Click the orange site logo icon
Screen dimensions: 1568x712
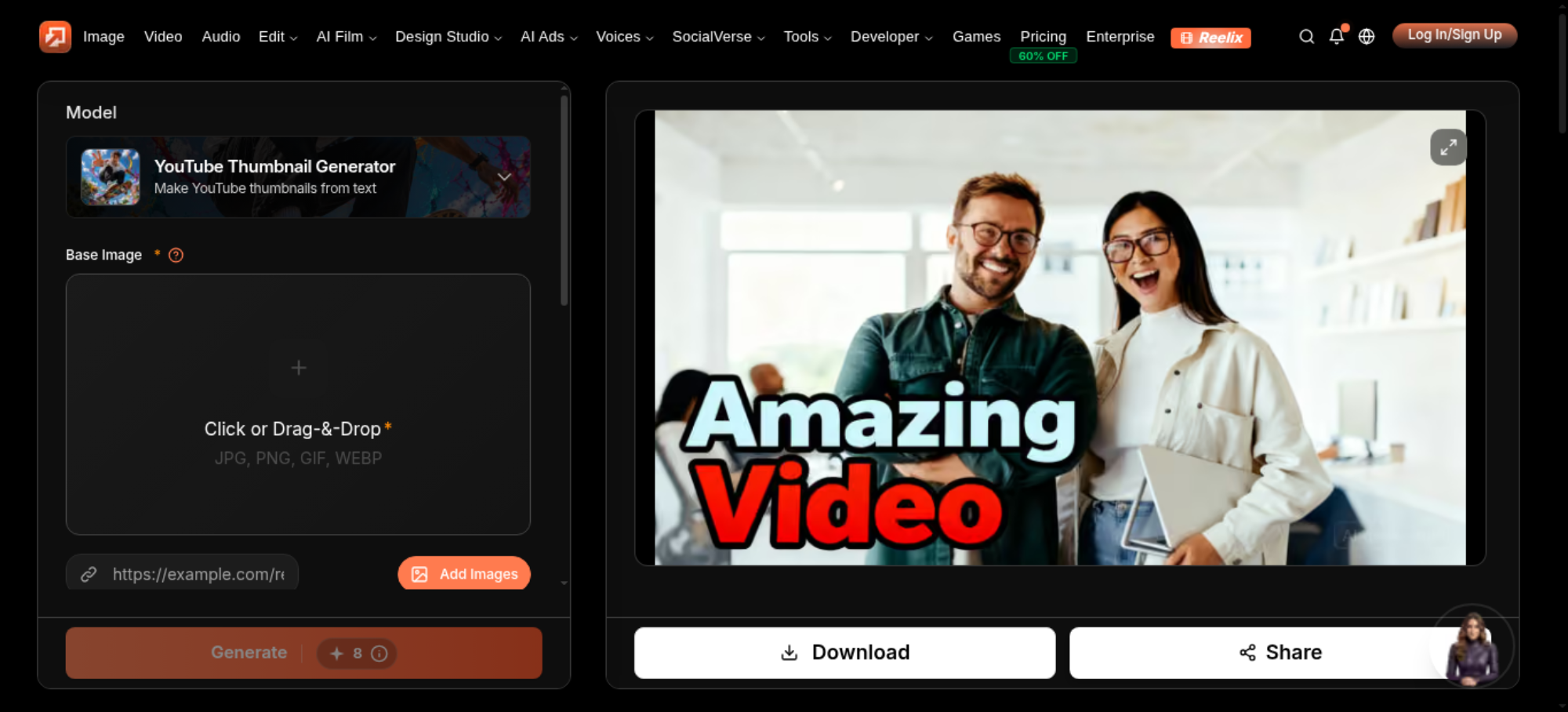pyautogui.click(x=55, y=36)
